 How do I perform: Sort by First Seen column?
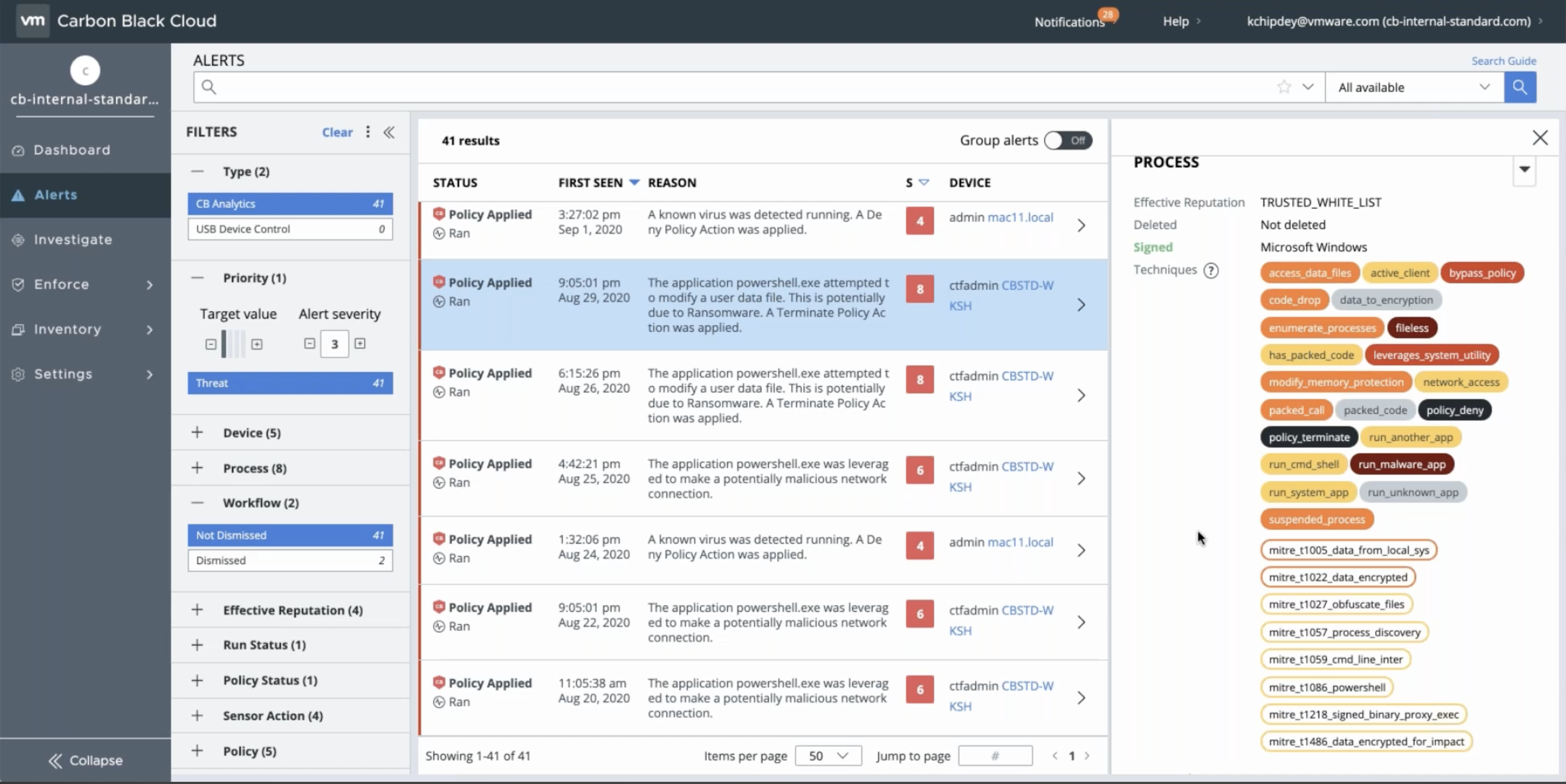597,182
